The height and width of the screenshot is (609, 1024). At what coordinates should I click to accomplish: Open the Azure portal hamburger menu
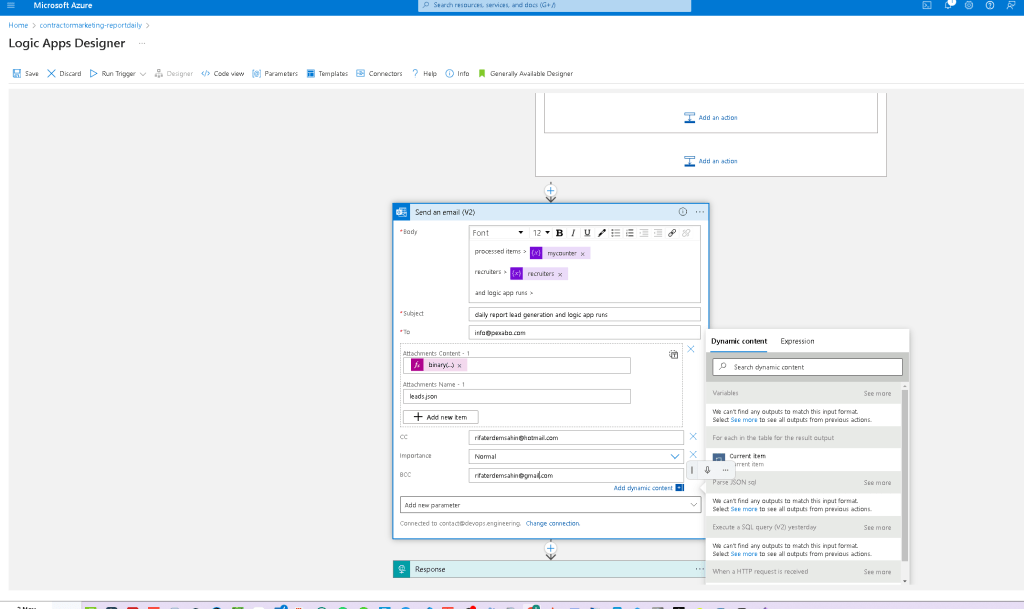[10, 5]
